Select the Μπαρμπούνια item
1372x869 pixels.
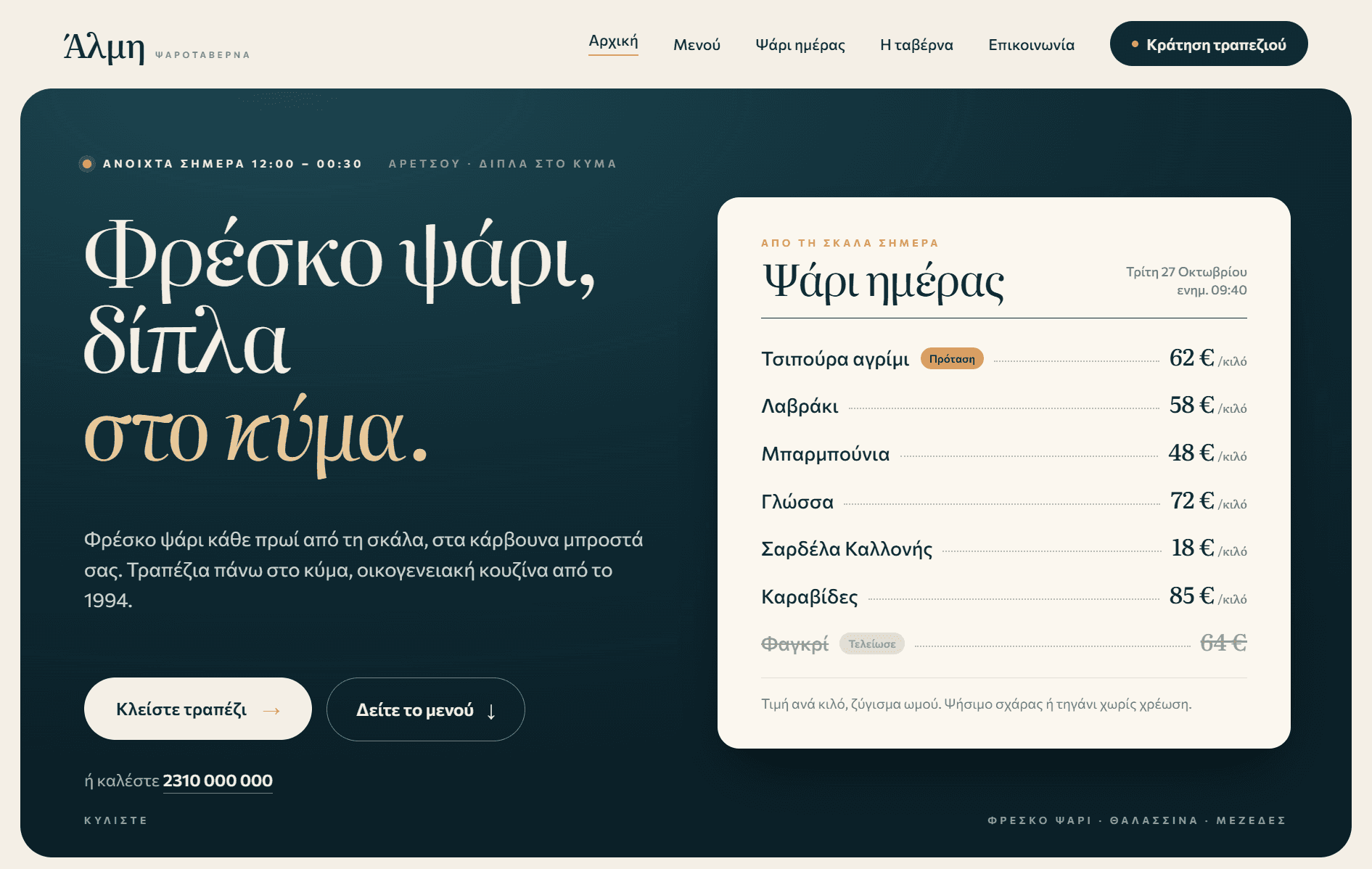click(1004, 454)
